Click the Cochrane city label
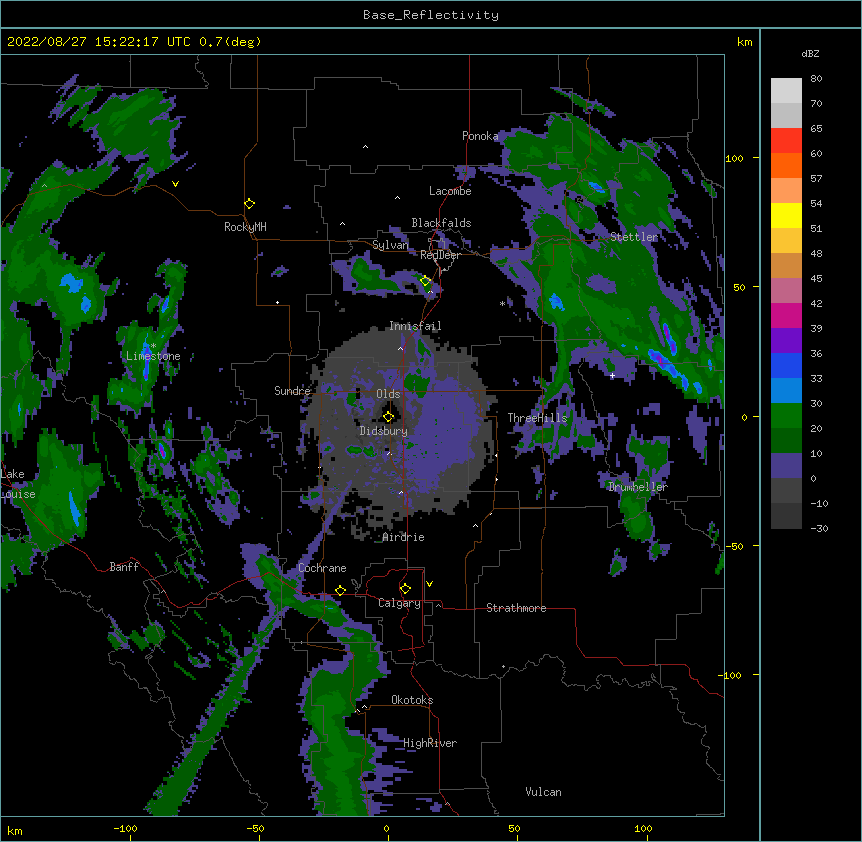862x842 pixels. tap(322, 568)
